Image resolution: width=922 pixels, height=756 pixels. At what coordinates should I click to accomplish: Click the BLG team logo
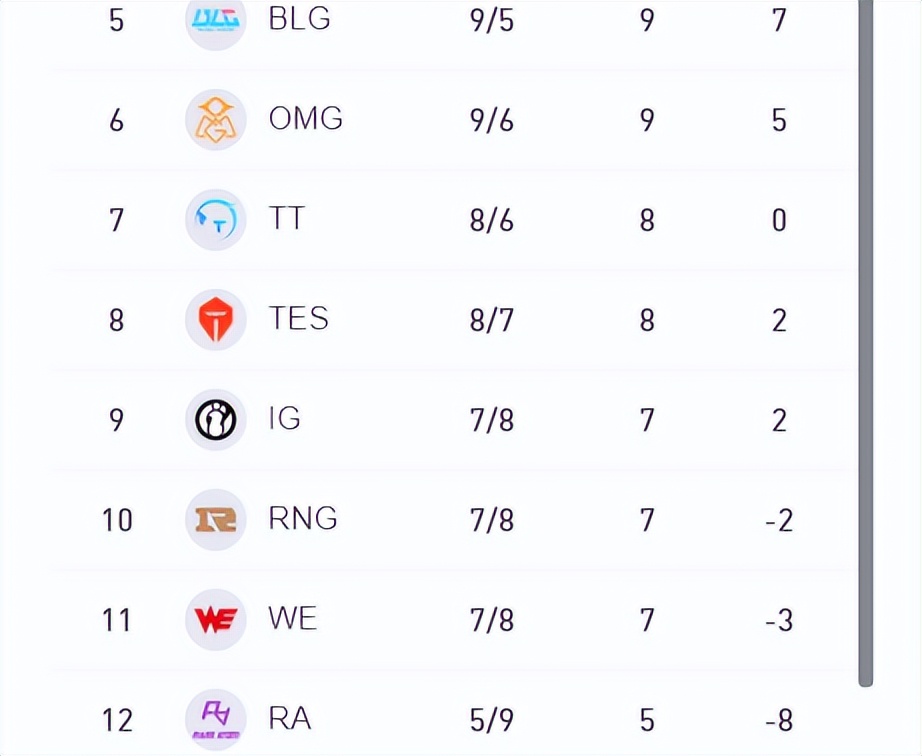tap(215, 18)
